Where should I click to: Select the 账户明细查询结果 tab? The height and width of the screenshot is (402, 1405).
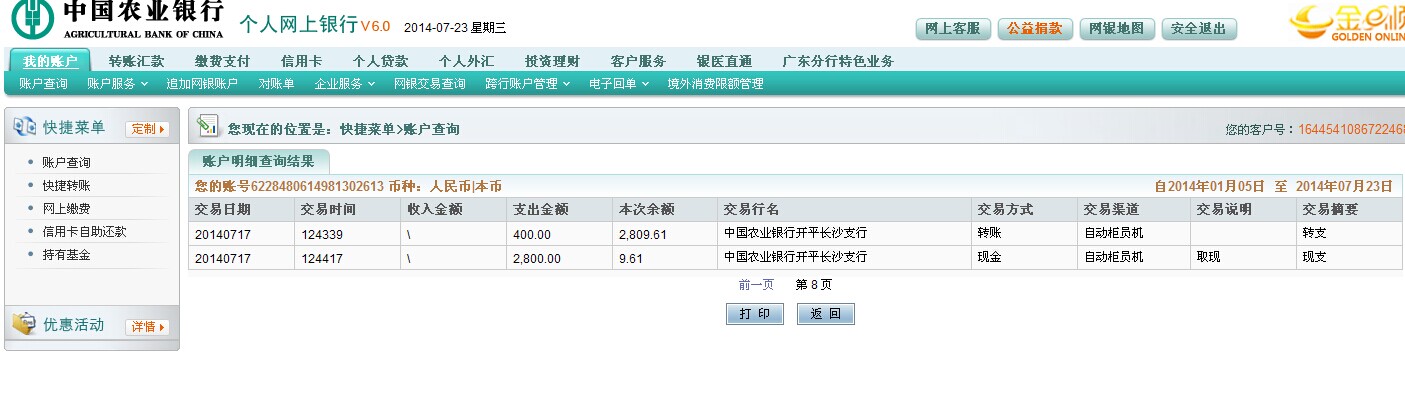click(x=258, y=161)
